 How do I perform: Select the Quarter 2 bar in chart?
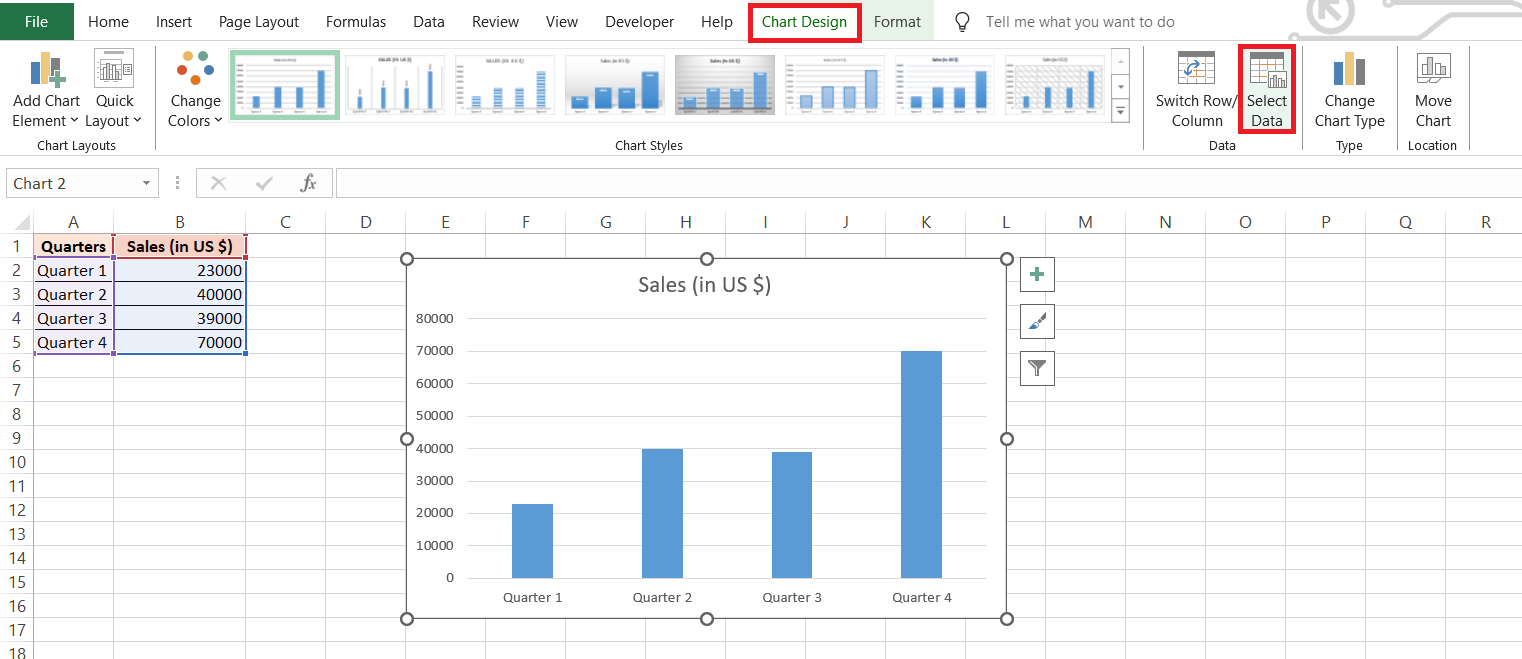coord(662,513)
